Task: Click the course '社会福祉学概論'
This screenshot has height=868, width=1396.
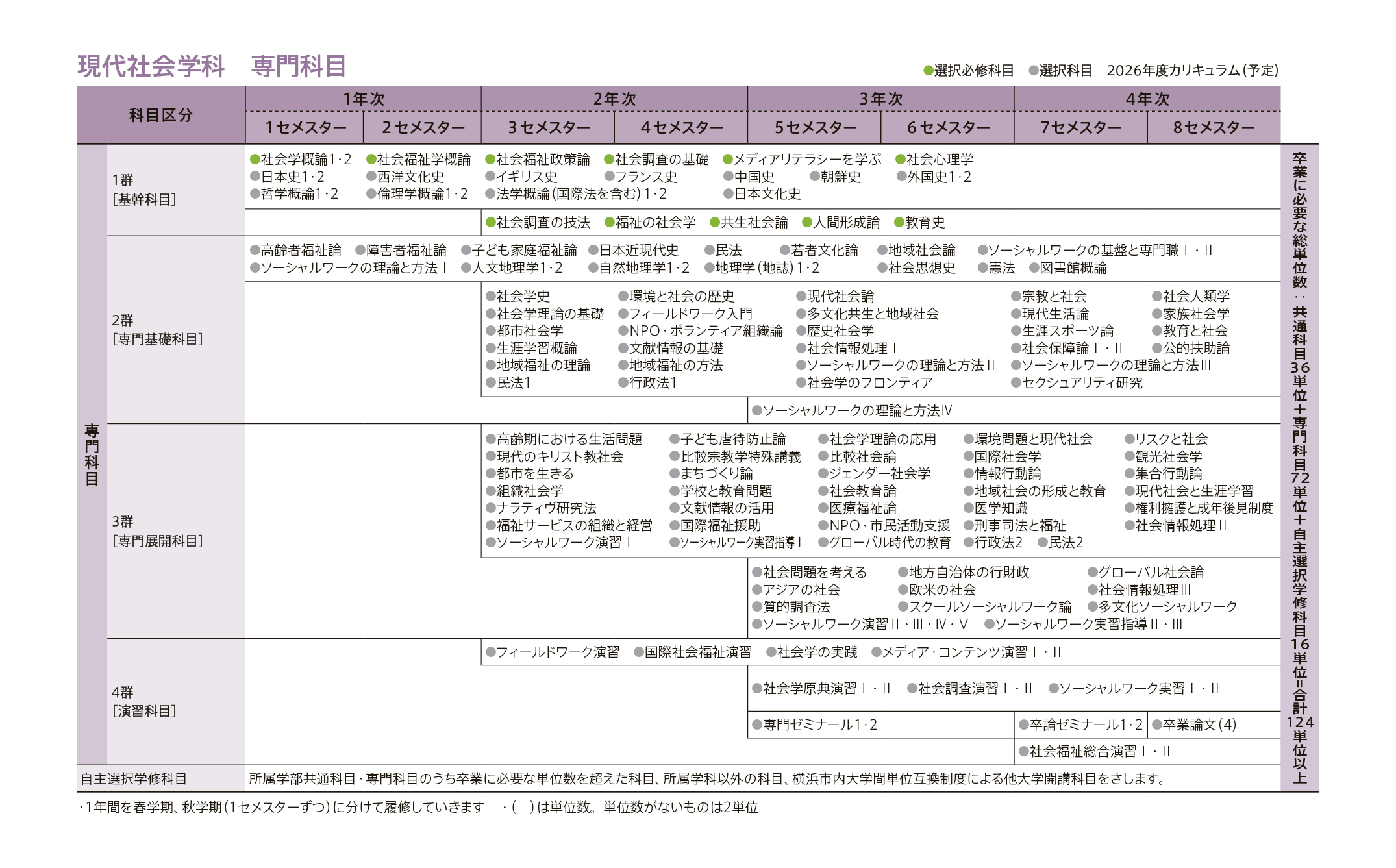Action: (419, 159)
